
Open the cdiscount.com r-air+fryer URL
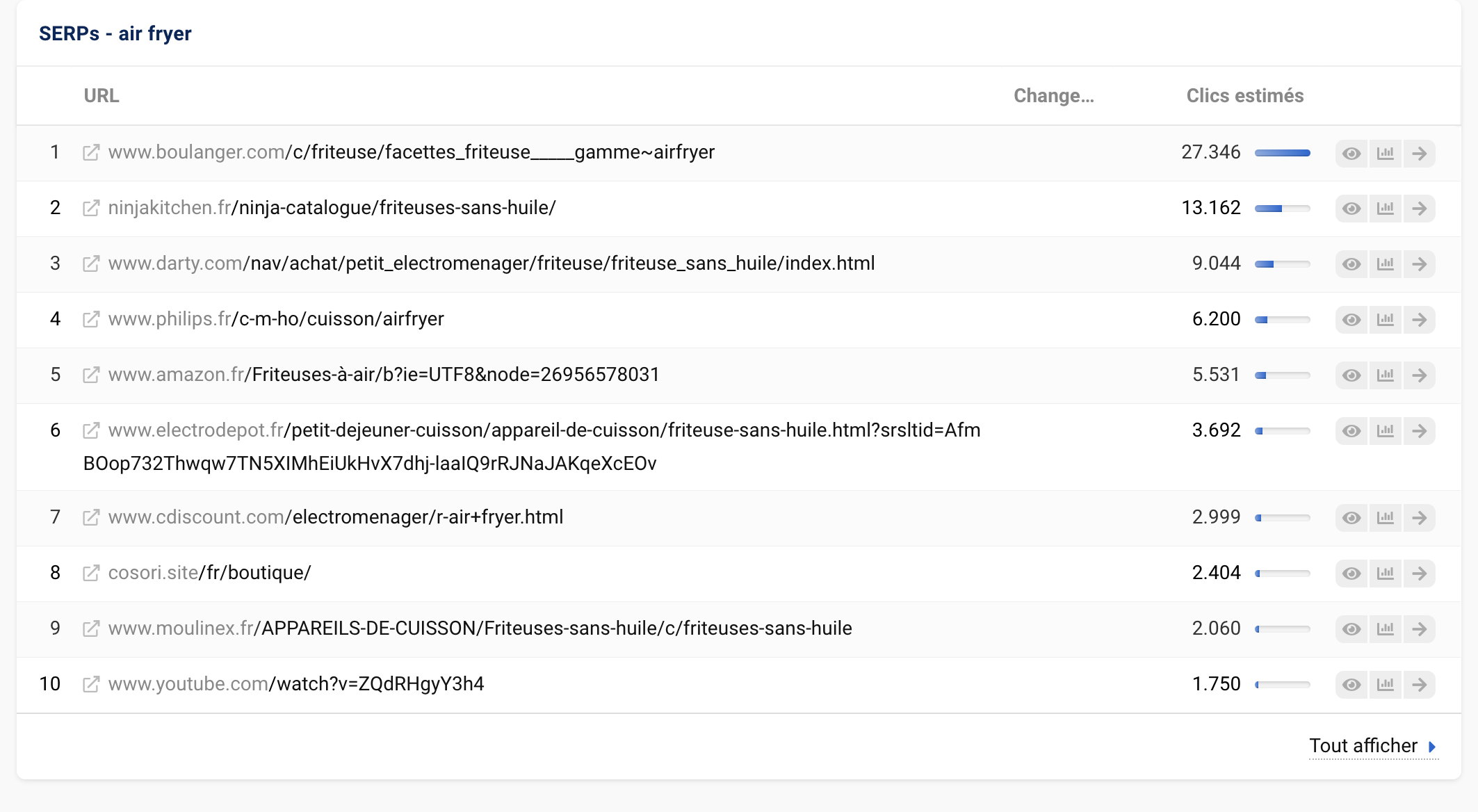click(336, 517)
